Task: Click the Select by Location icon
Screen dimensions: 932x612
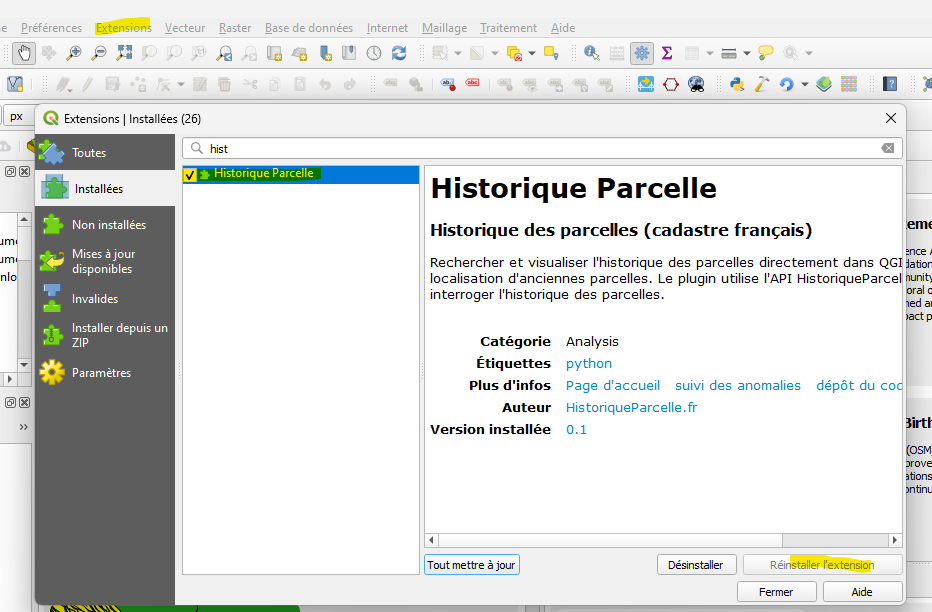Action: (551, 53)
